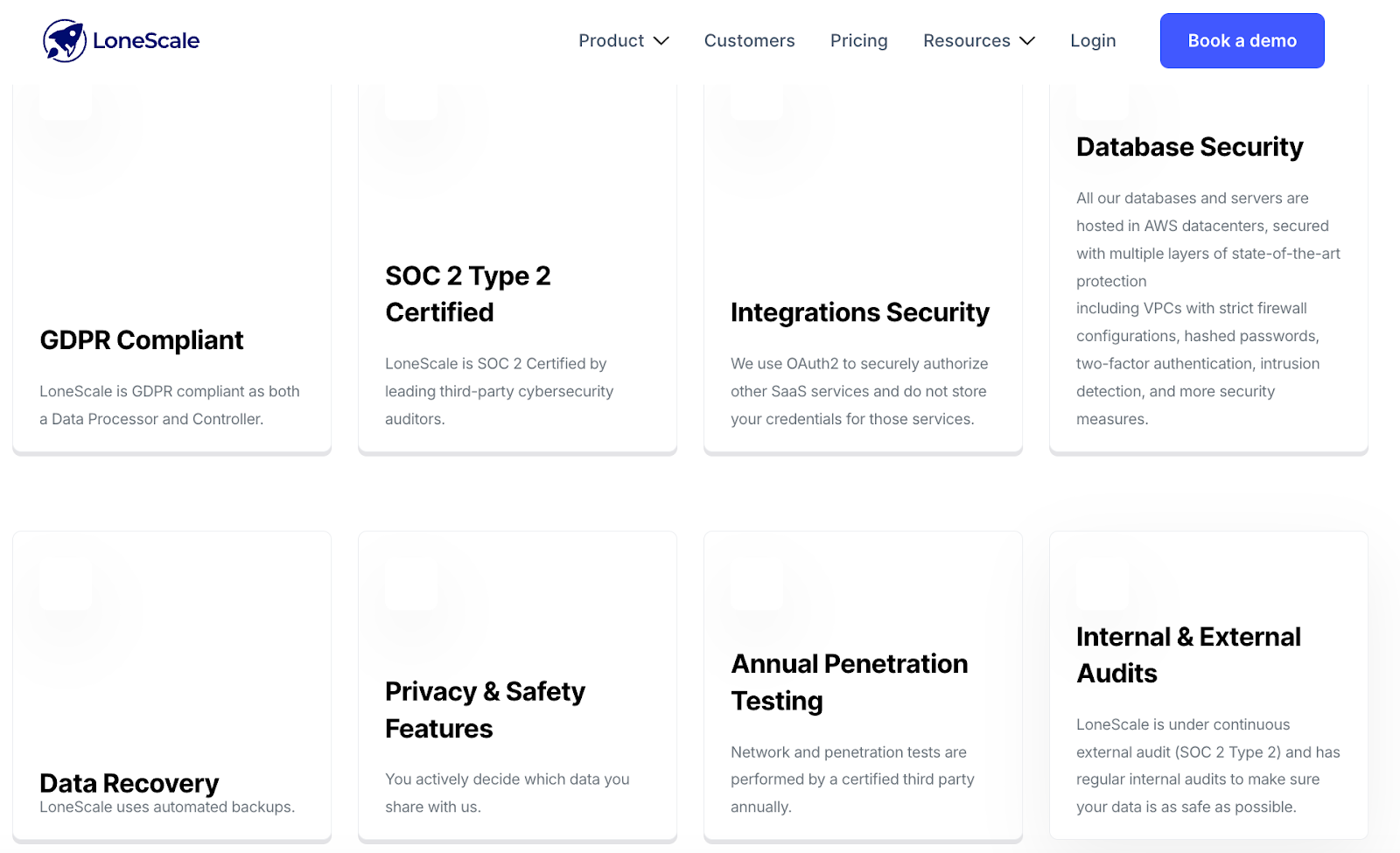Click the Integrations Security heading

(860, 312)
